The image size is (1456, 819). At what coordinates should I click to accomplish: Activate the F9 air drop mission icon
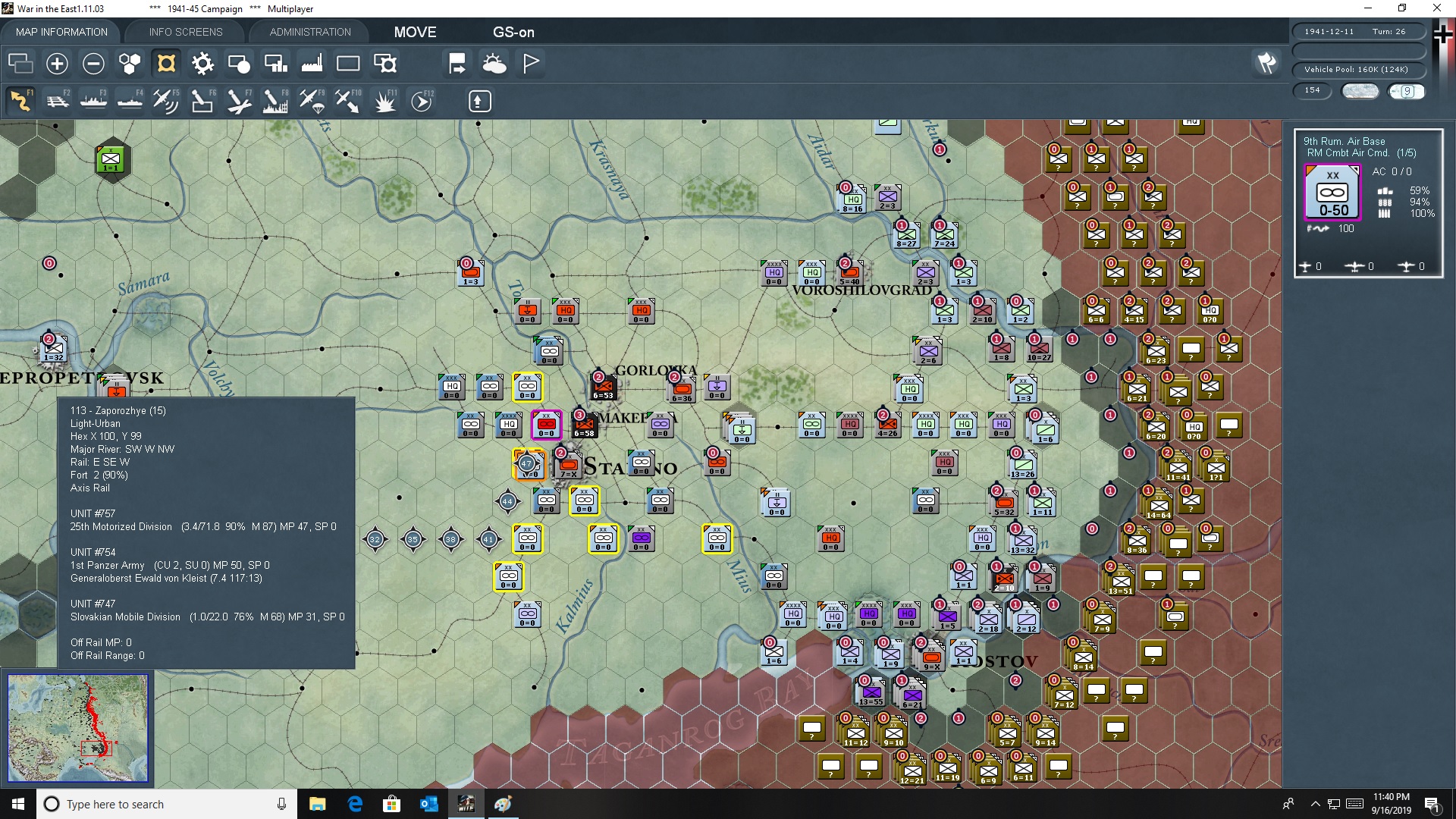pos(311,101)
